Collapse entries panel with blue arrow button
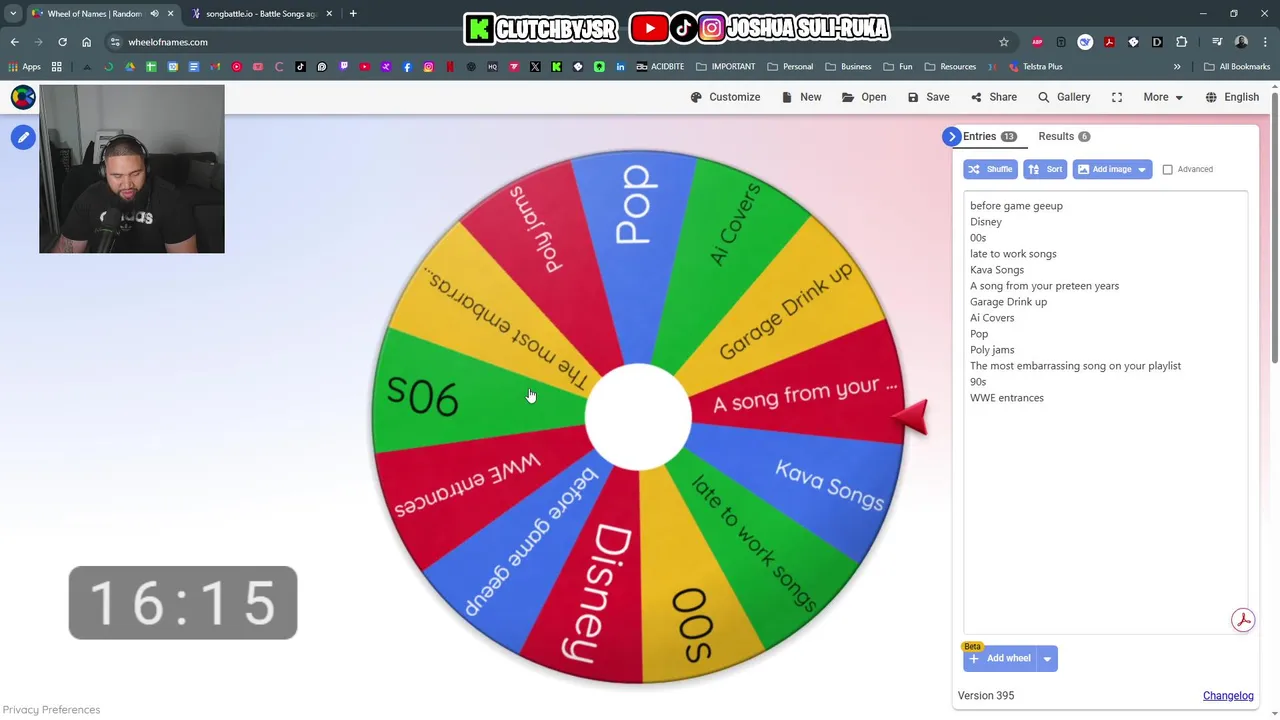Screen dimensions: 1280x720 951,136
